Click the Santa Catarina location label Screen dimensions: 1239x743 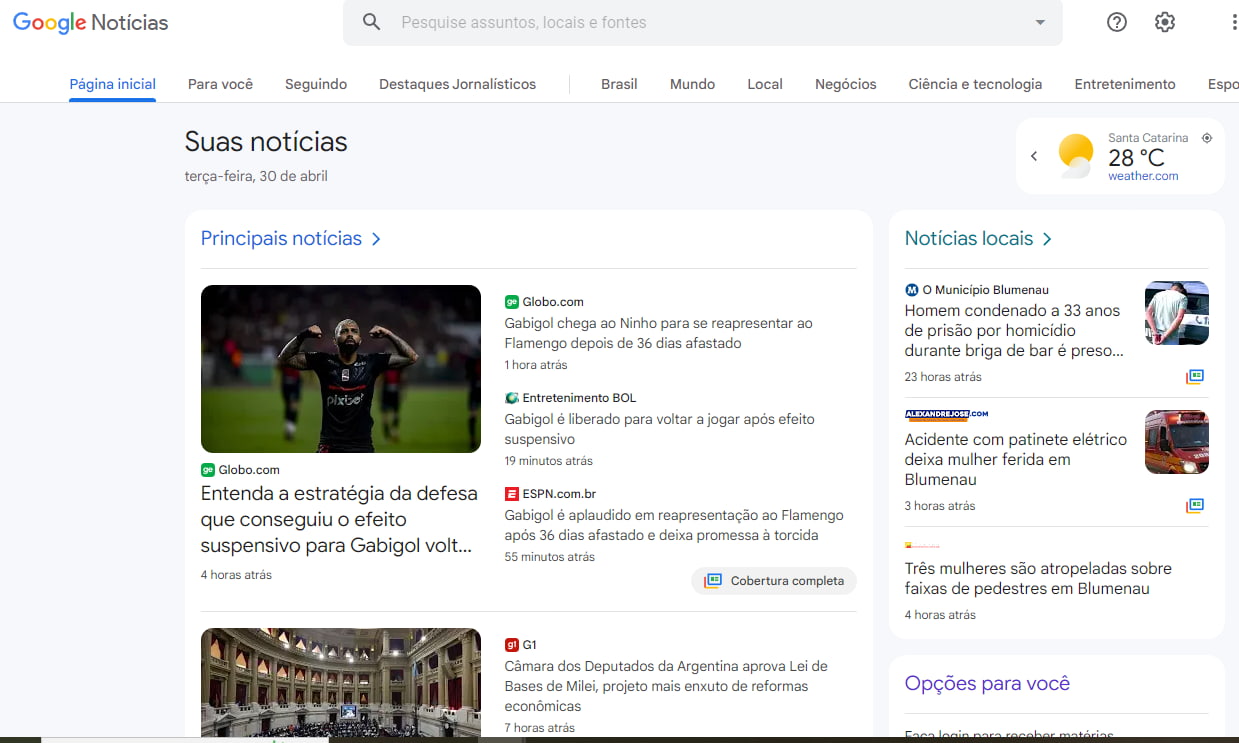coord(1148,138)
